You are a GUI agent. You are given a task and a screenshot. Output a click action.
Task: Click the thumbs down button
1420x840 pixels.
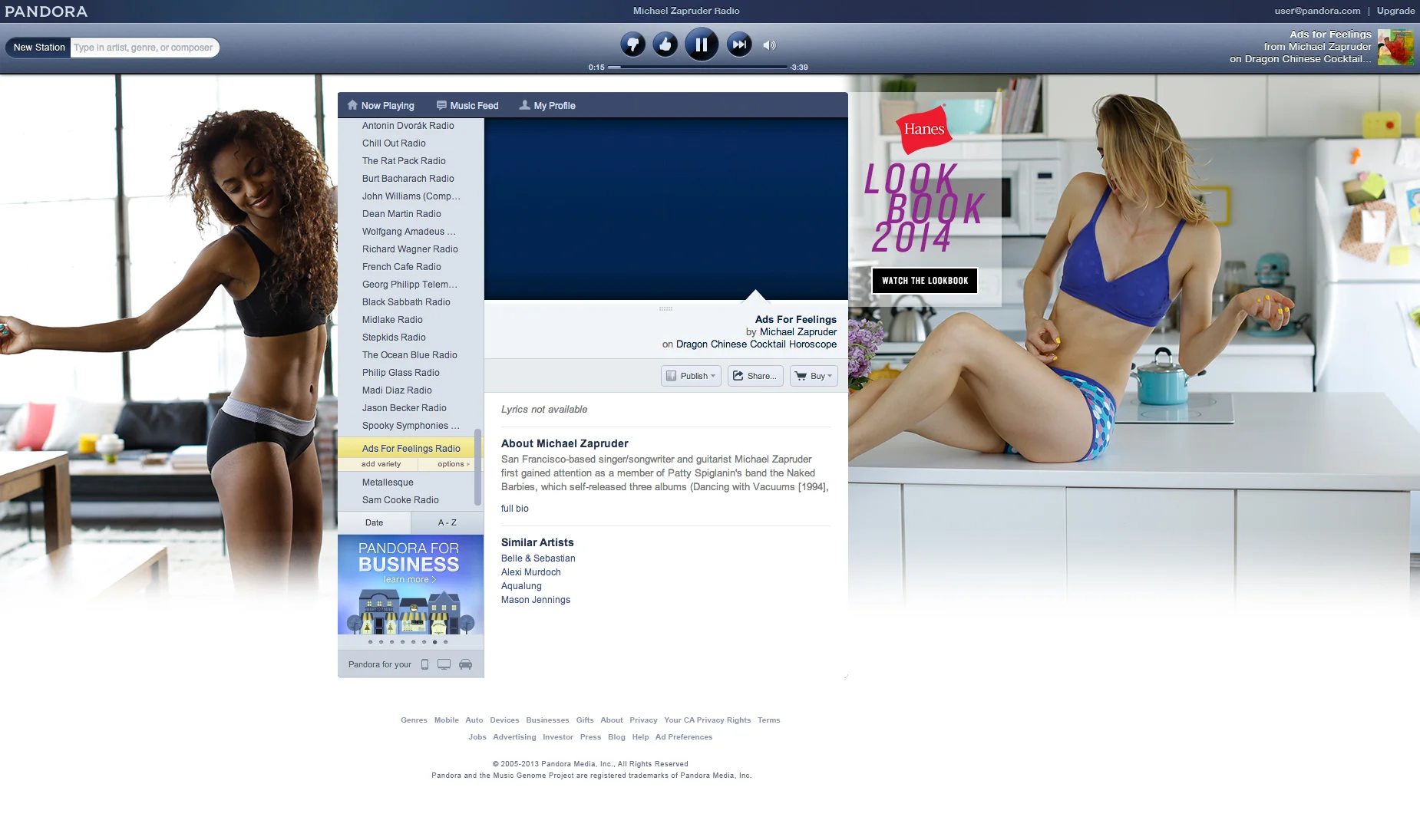(x=633, y=44)
